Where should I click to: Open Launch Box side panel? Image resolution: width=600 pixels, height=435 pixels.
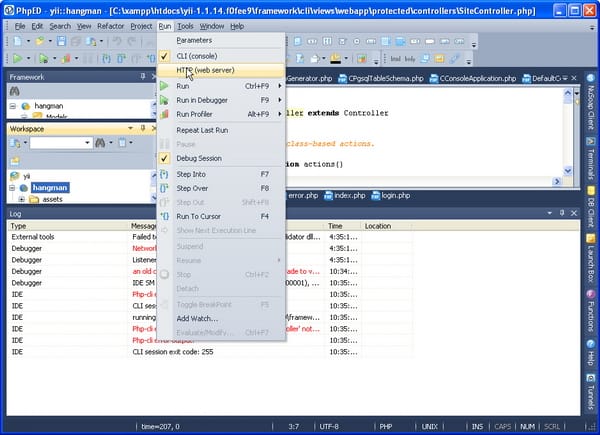click(x=590, y=259)
